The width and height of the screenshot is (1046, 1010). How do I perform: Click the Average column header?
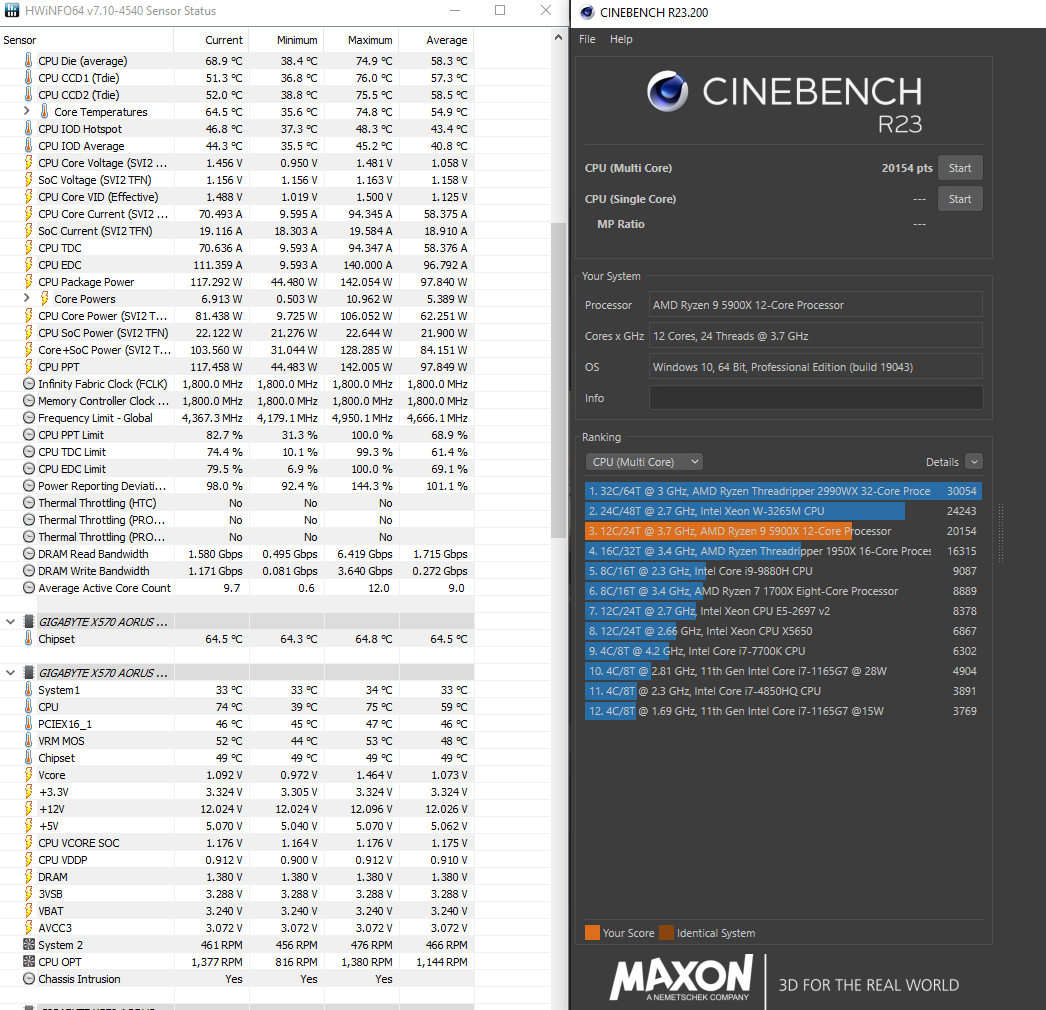(437, 40)
